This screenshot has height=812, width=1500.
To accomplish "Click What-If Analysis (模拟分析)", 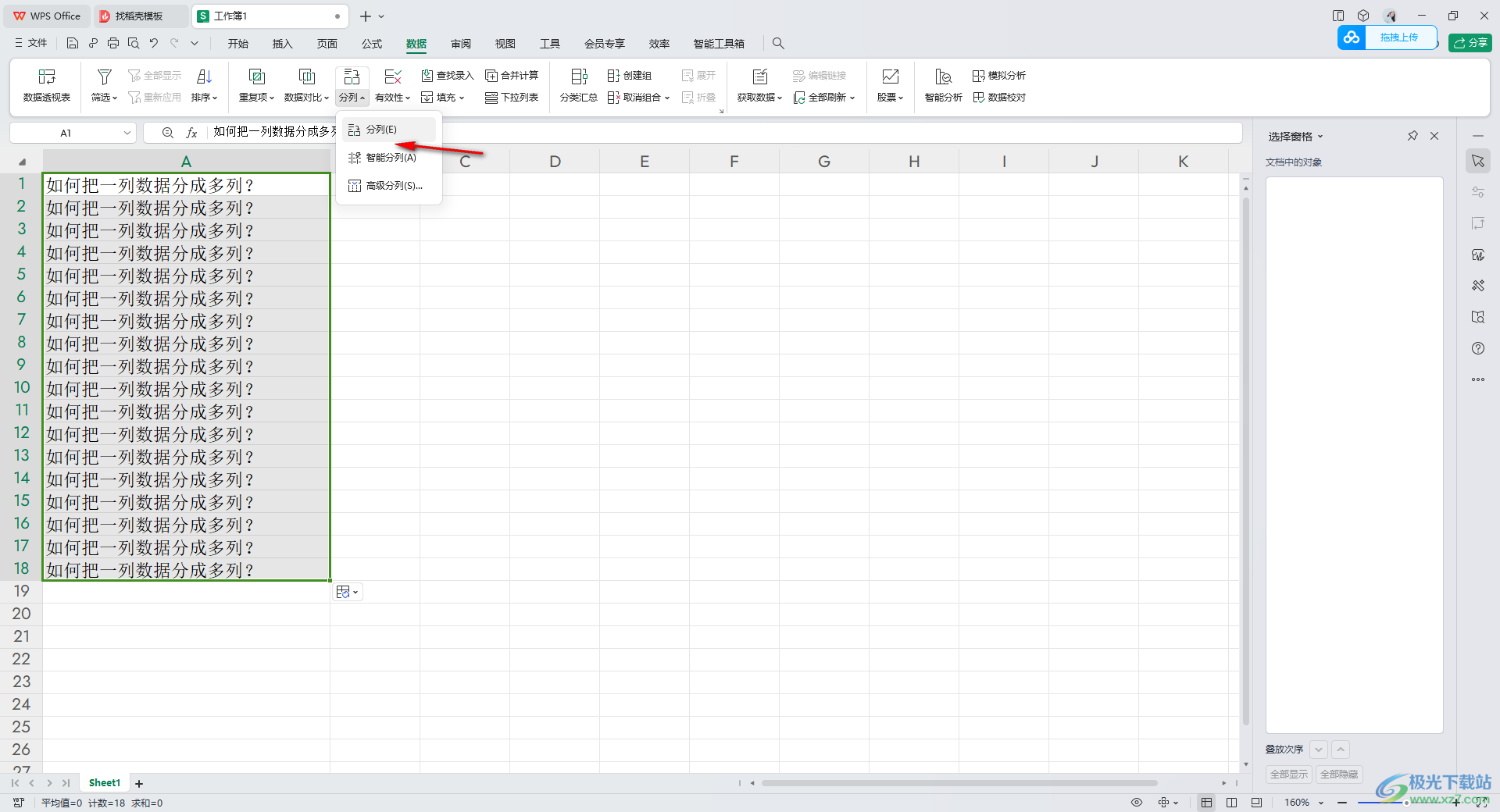I will tap(999, 76).
